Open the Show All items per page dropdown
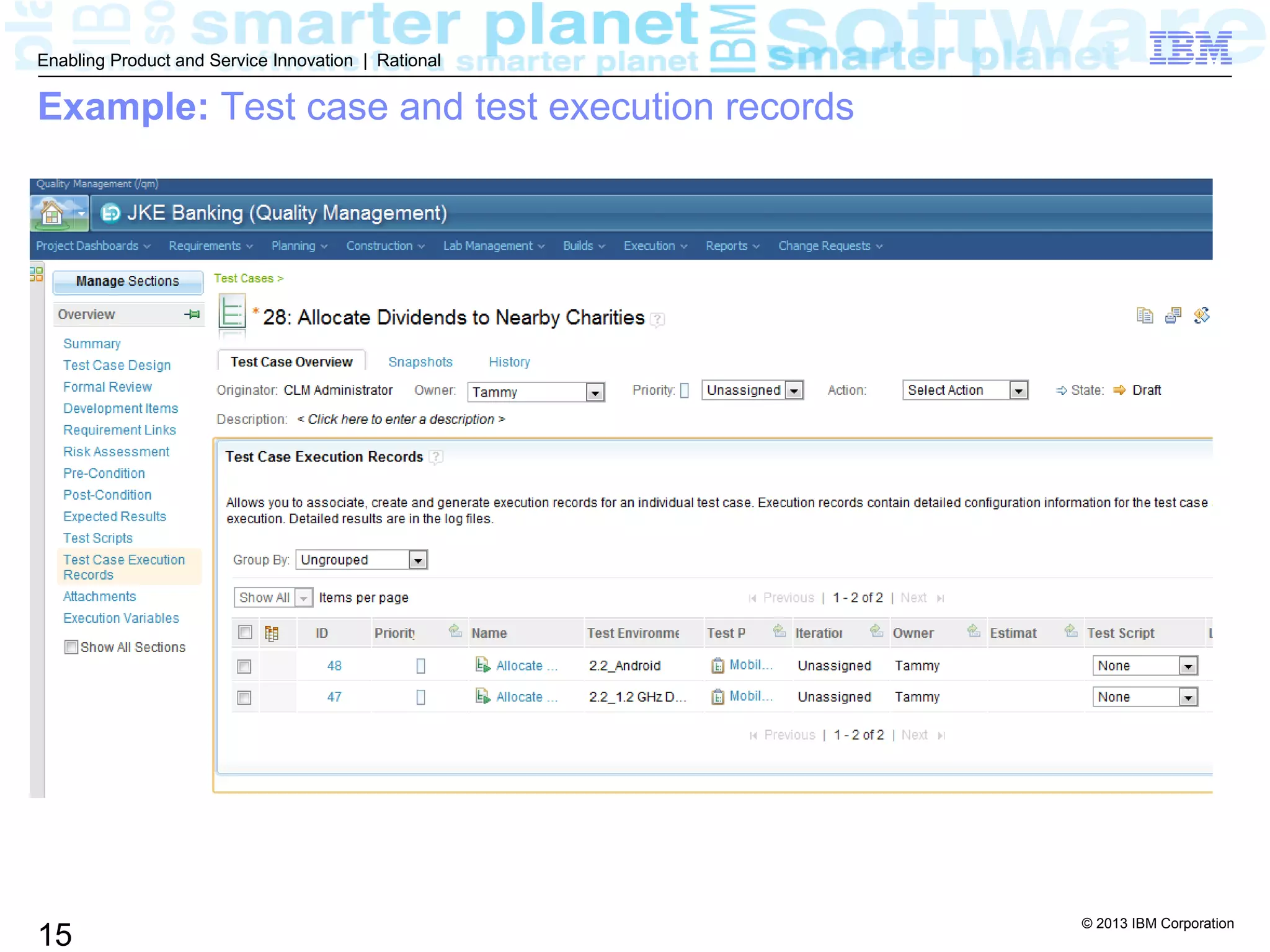Screen dimensions: 1270x952 point(273,598)
